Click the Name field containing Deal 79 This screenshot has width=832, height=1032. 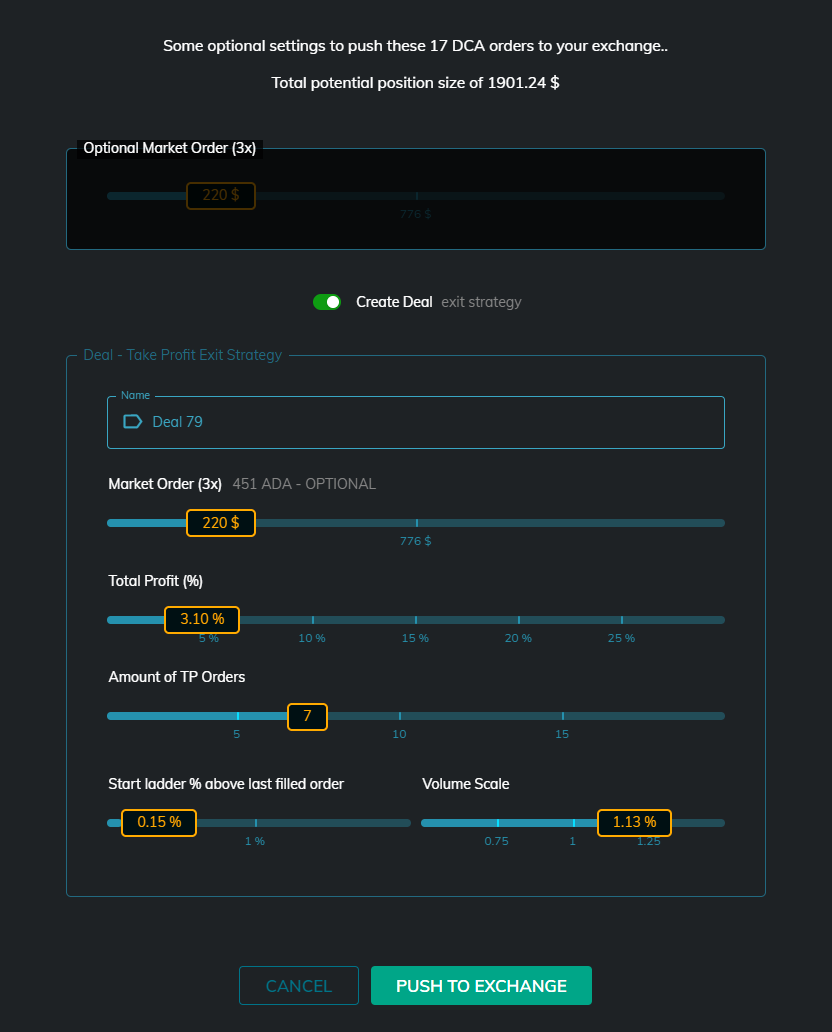tap(430, 422)
